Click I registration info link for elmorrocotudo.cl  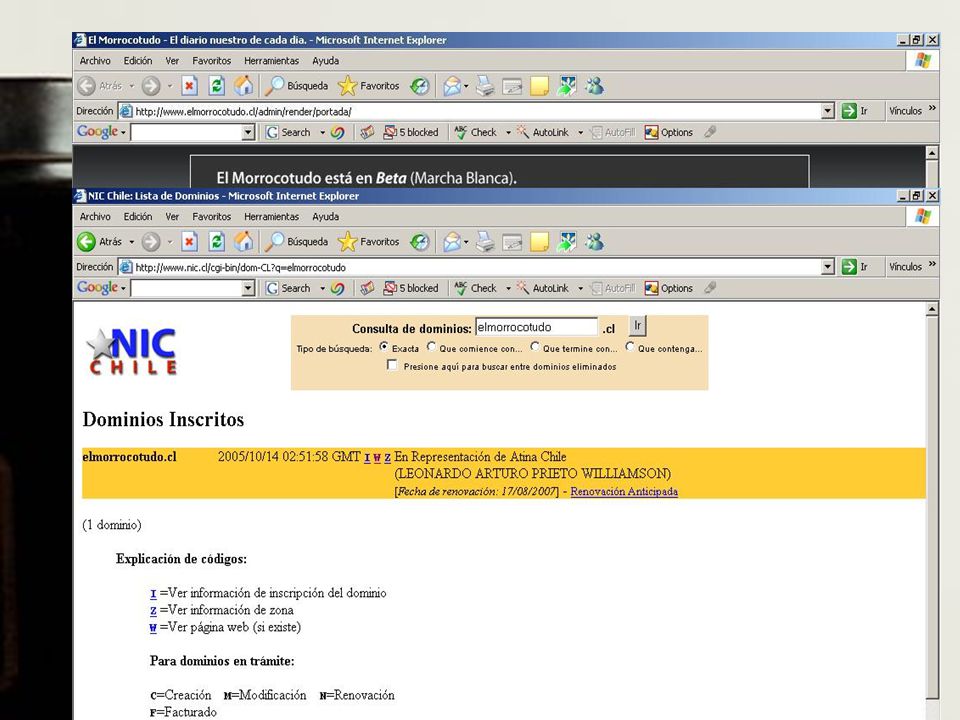367,457
